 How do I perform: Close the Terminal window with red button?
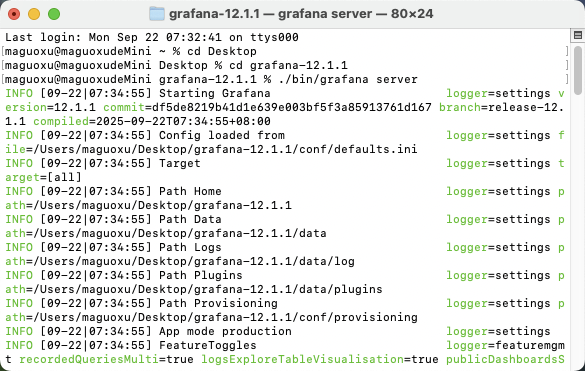(x=14, y=14)
